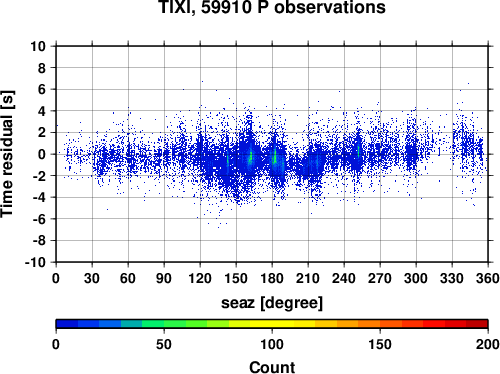Click the colorbar tick label 200
500x374 pixels.
pos(488,344)
